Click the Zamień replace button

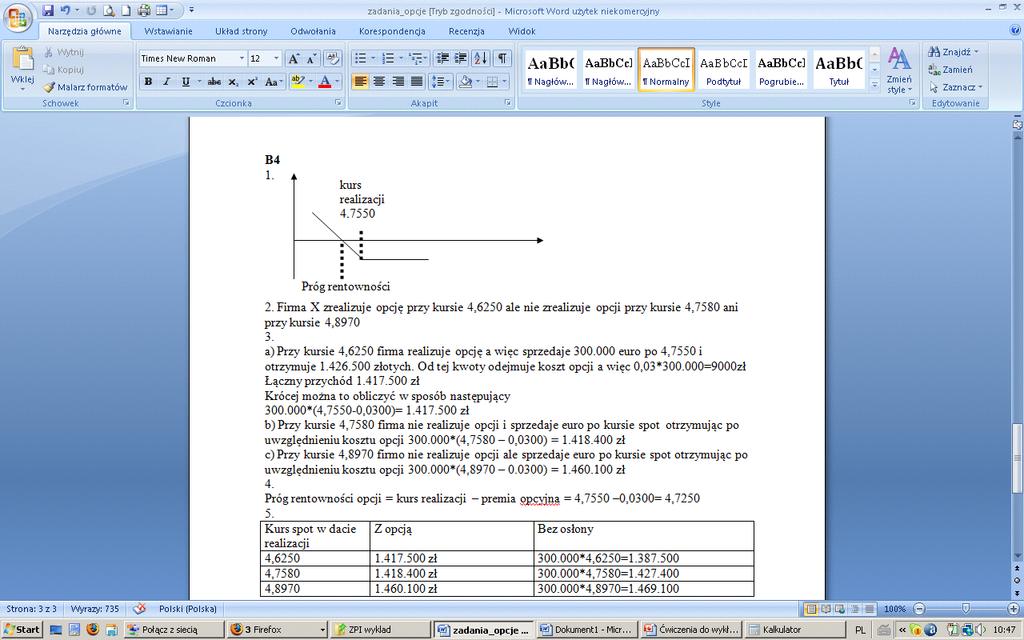pyautogui.click(x=951, y=69)
